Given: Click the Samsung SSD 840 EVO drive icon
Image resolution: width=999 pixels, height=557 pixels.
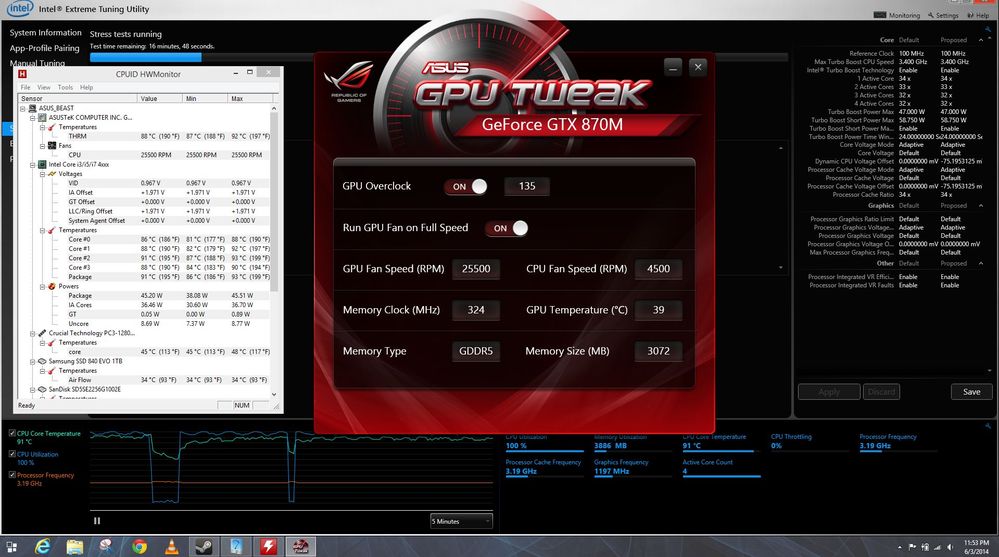Looking at the screenshot, I should [x=43, y=361].
